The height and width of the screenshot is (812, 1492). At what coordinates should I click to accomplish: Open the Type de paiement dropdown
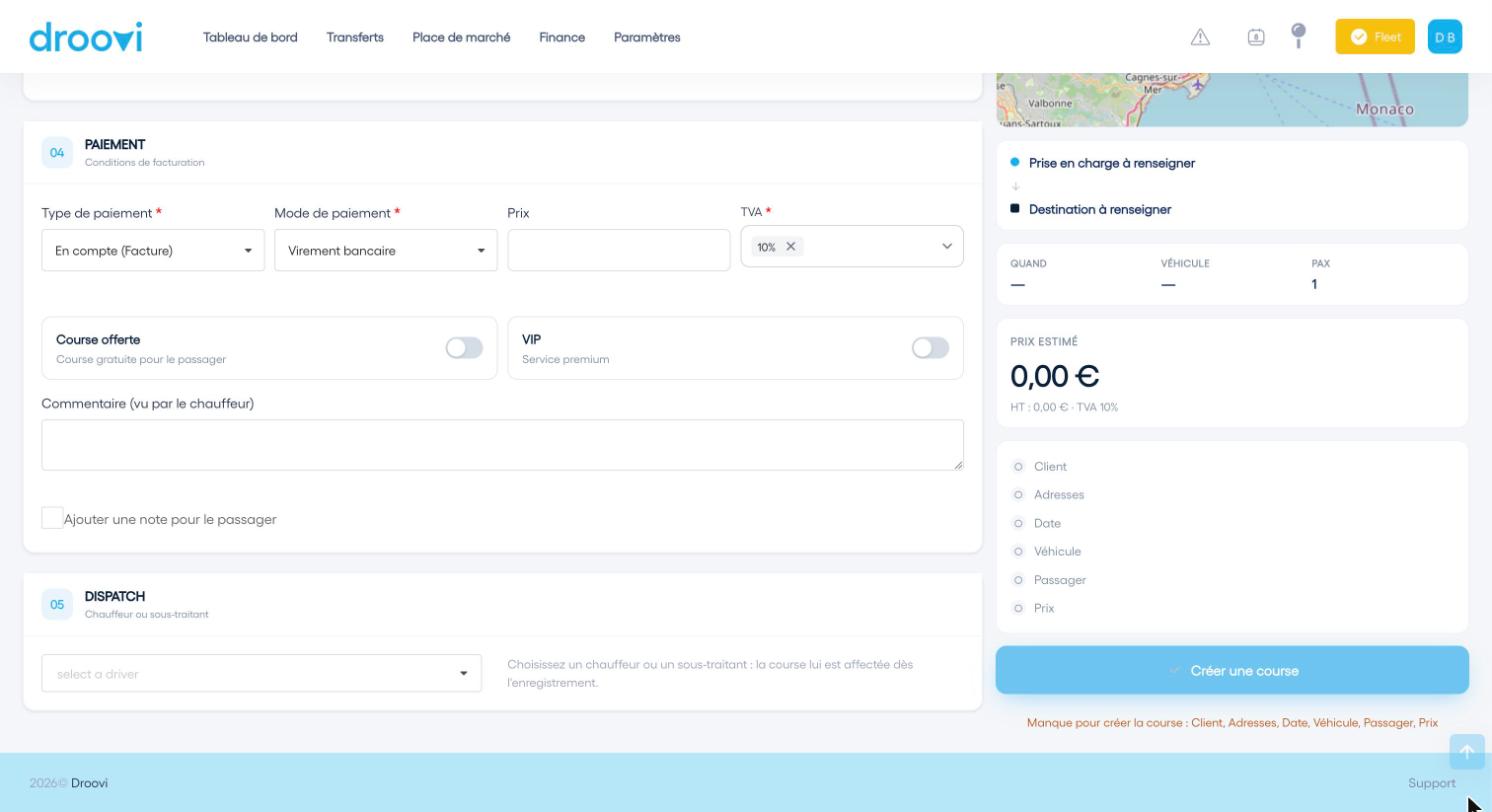tap(153, 250)
